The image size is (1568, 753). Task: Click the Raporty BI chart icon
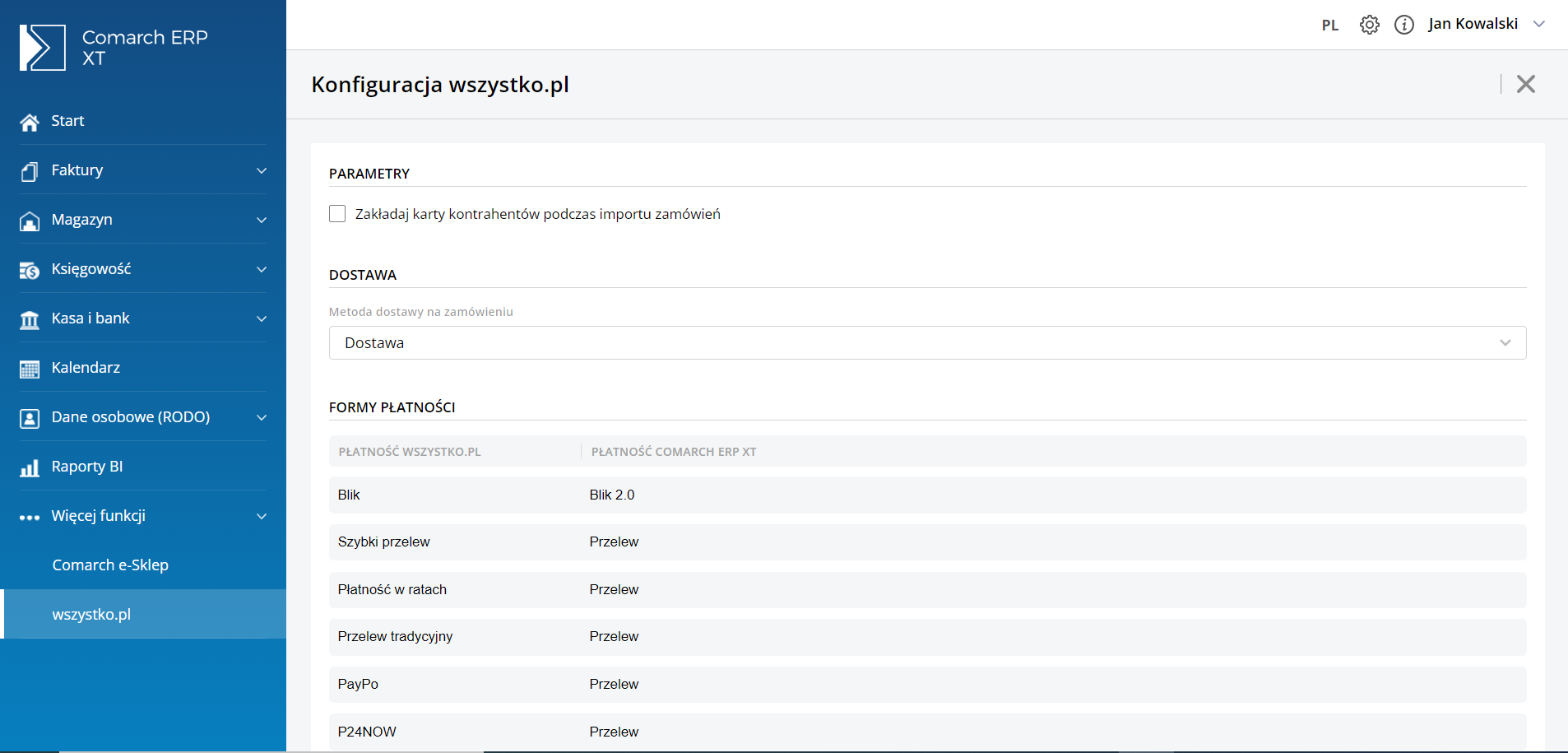tap(30, 467)
